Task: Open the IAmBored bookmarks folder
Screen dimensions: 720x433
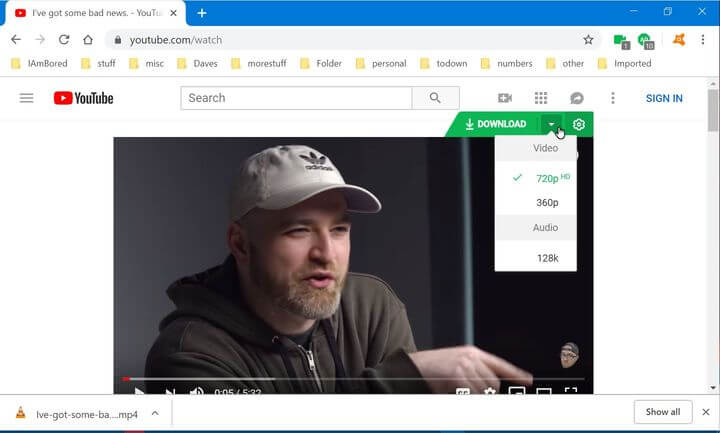Action: pos(39,63)
